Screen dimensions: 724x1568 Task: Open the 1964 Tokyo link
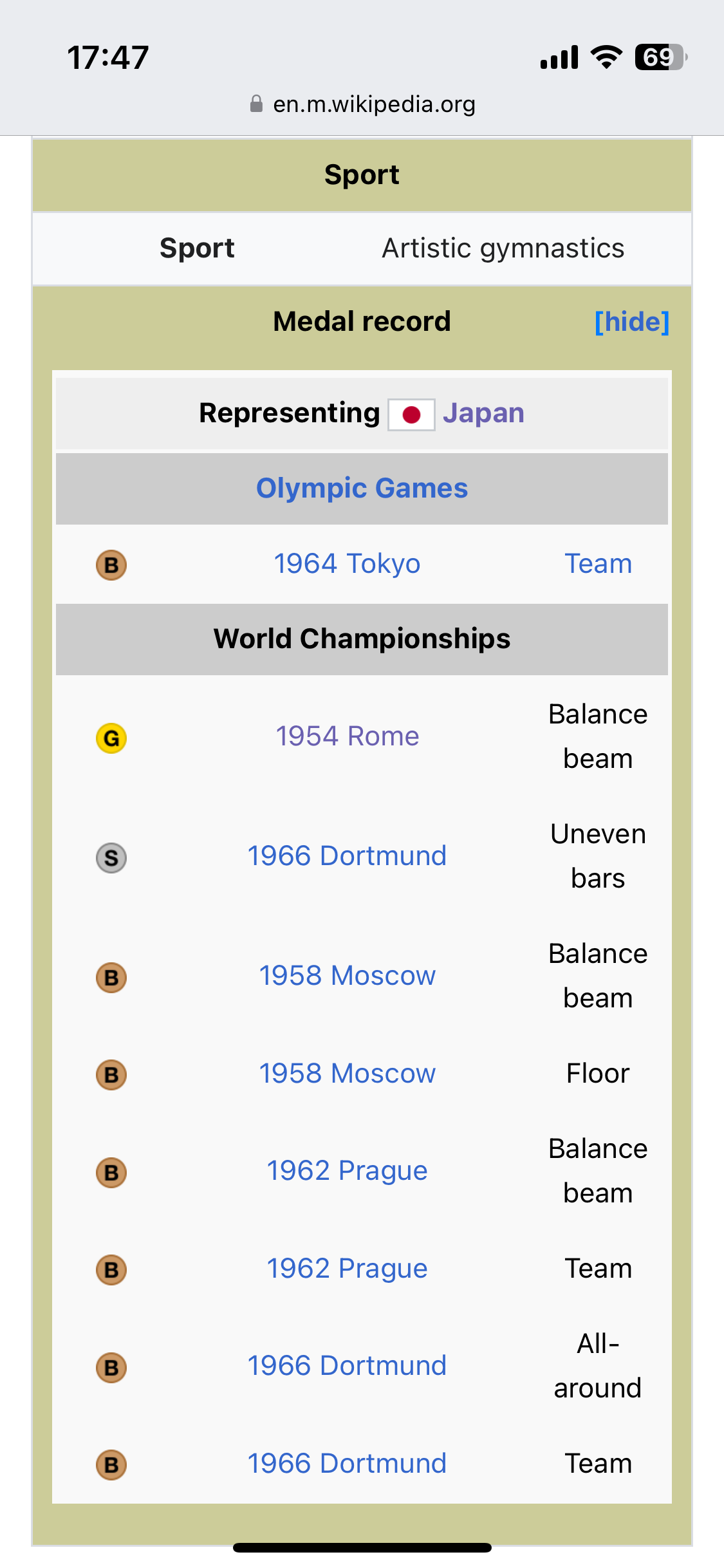(x=348, y=564)
